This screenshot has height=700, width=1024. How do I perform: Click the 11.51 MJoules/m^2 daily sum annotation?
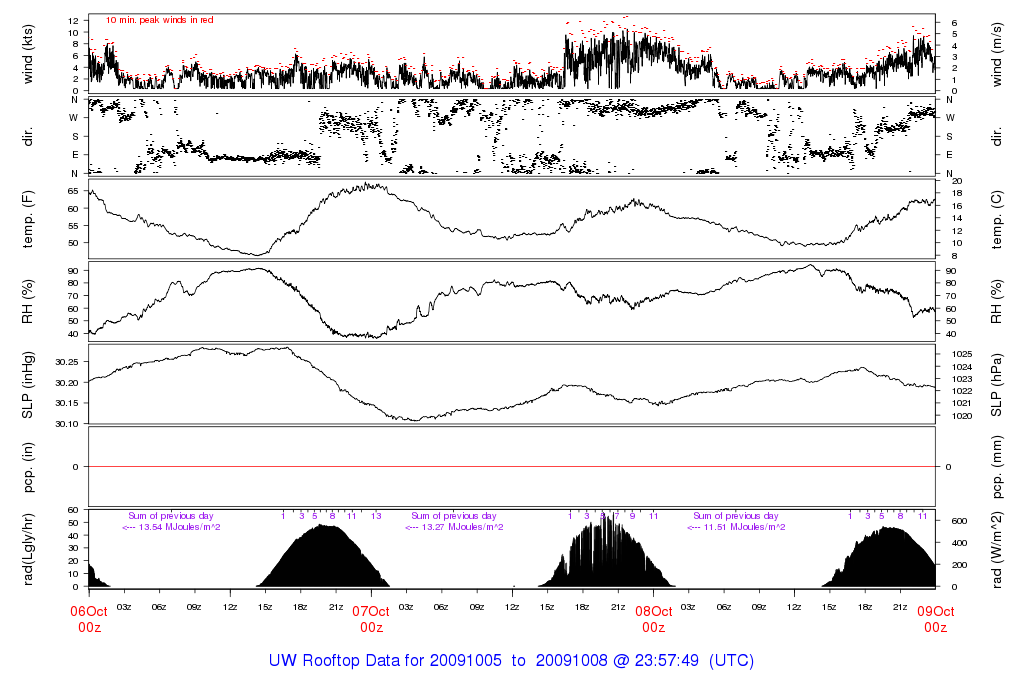(737, 527)
